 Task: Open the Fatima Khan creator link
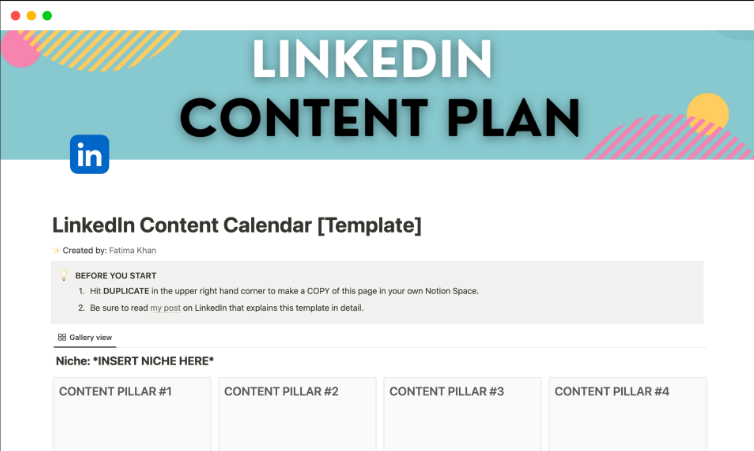pos(132,251)
